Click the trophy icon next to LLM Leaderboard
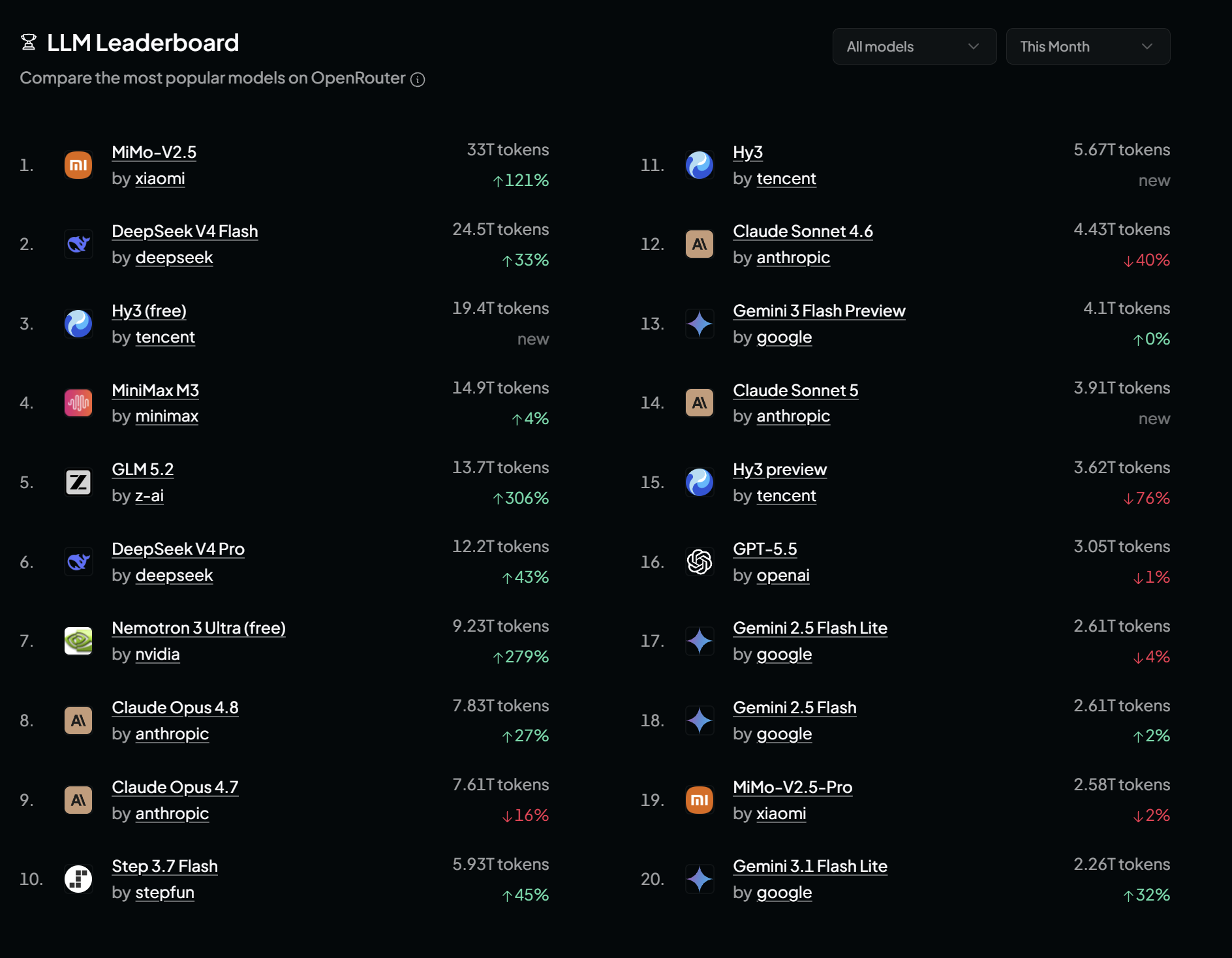 tap(29, 42)
